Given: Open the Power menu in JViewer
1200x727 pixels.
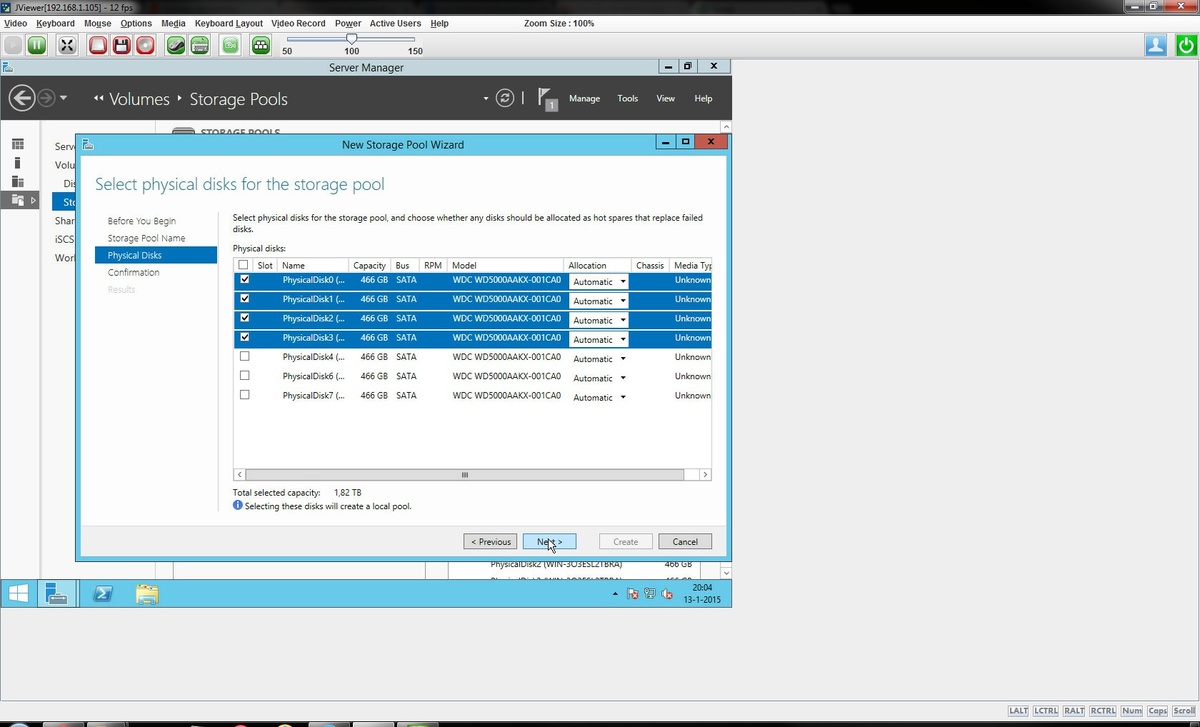Looking at the screenshot, I should click(x=348, y=23).
